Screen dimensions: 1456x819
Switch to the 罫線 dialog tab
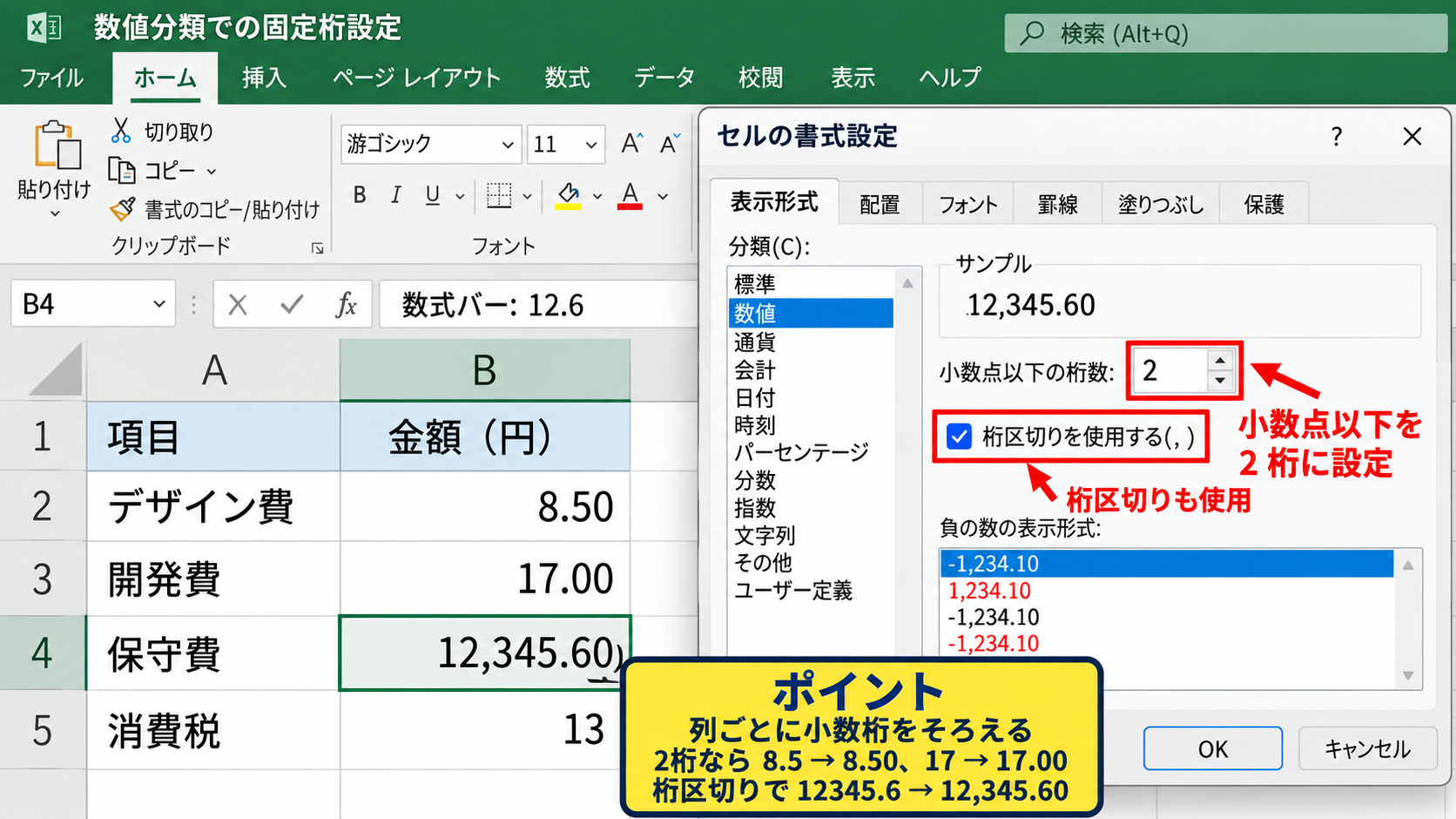1057,204
